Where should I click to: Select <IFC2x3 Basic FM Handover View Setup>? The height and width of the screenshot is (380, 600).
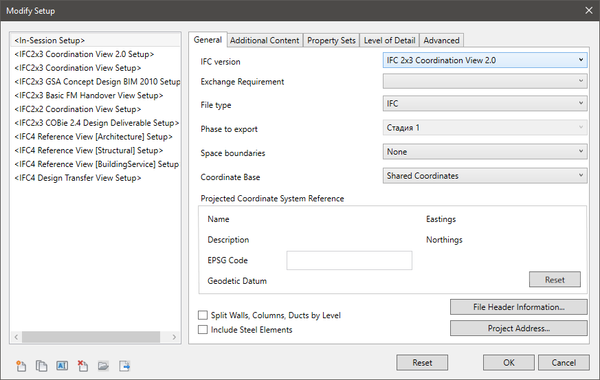pyautogui.click(x=96, y=95)
